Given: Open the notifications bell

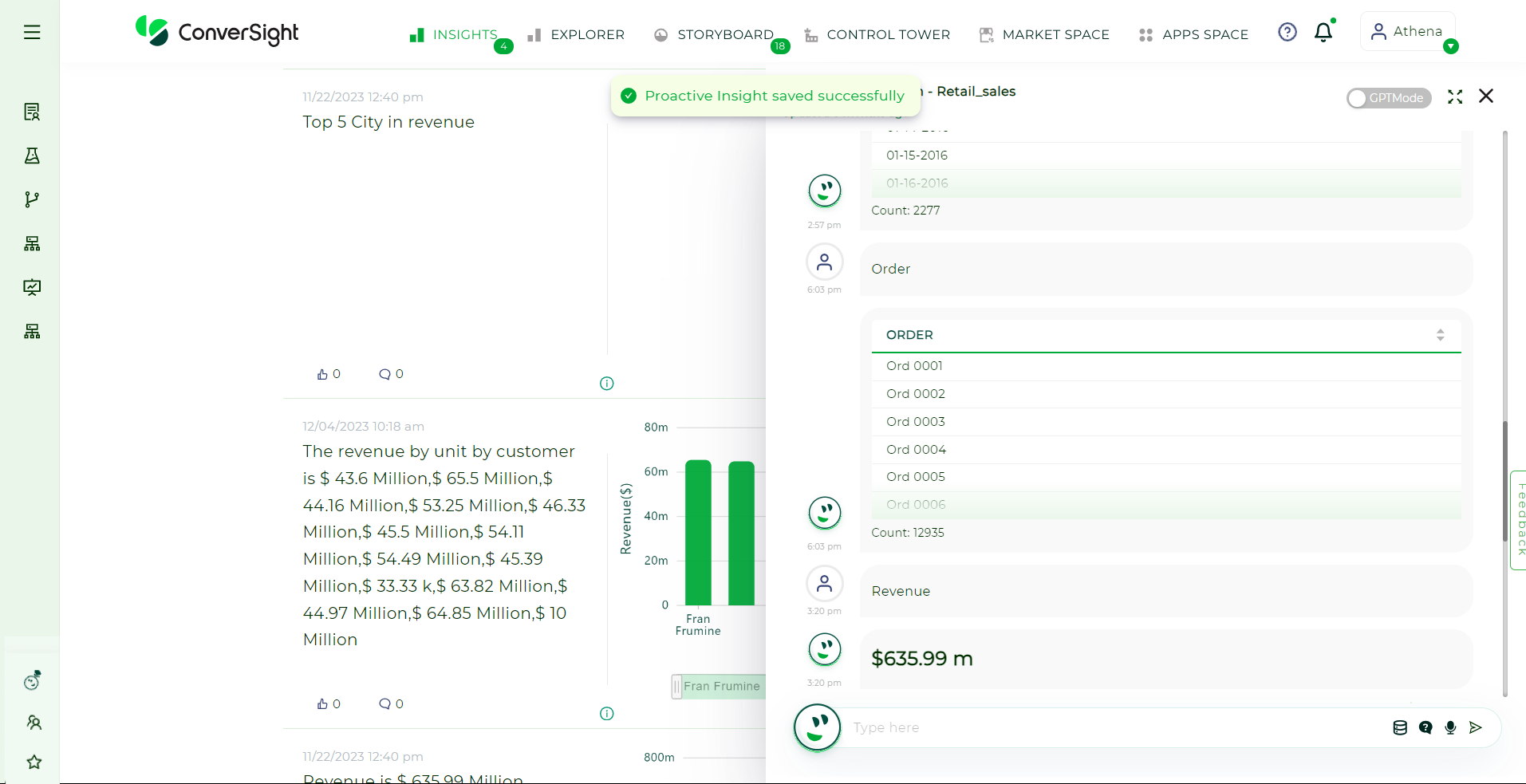Looking at the screenshot, I should tap(1323, 32).
